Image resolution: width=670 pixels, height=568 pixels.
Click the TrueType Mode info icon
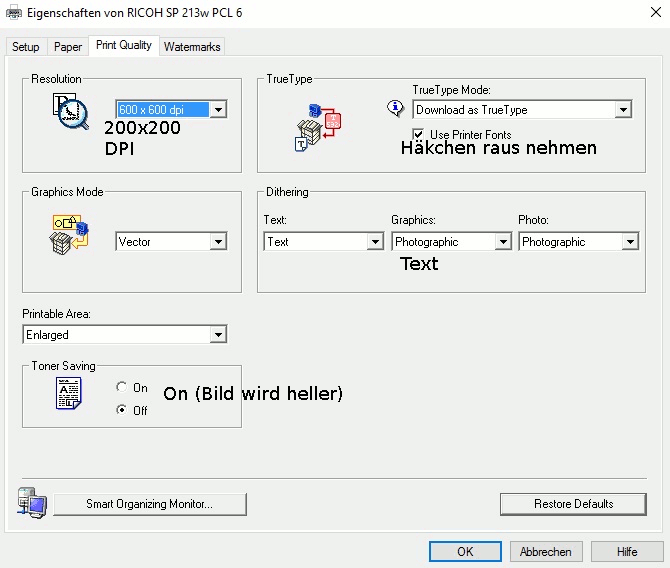coord(395,108)
